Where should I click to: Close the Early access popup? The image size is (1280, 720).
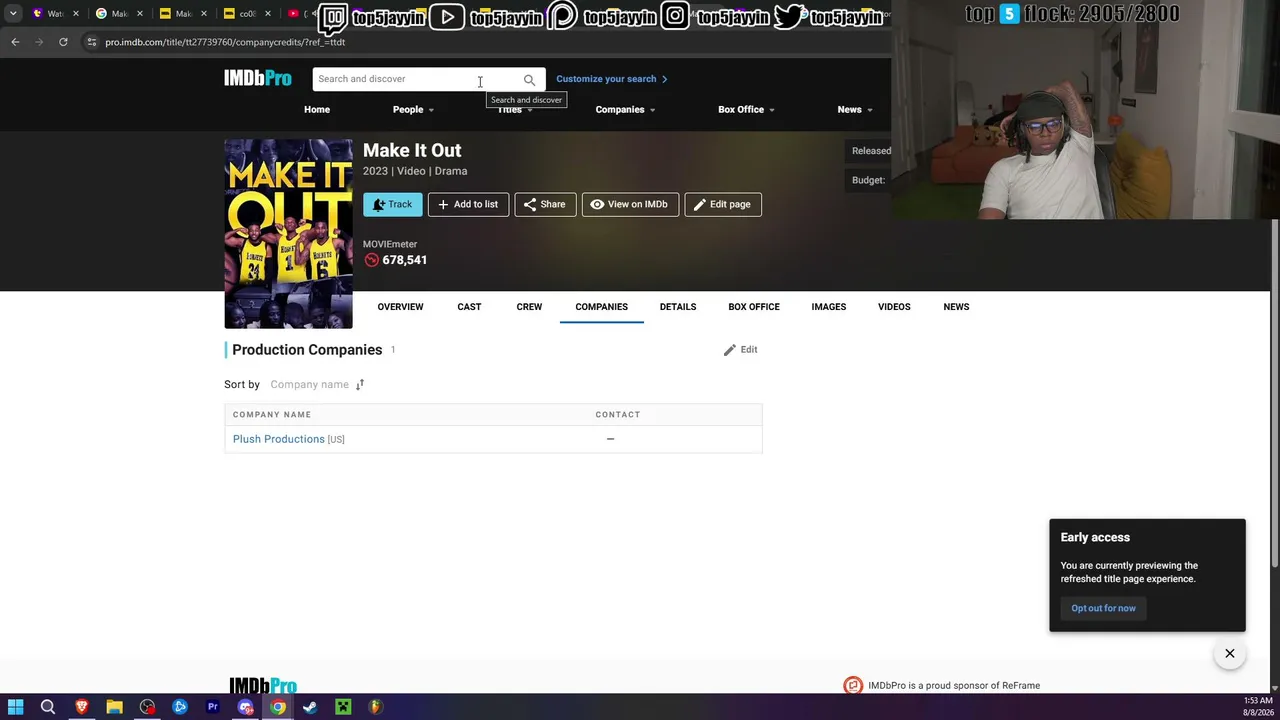click(1230, 654)
